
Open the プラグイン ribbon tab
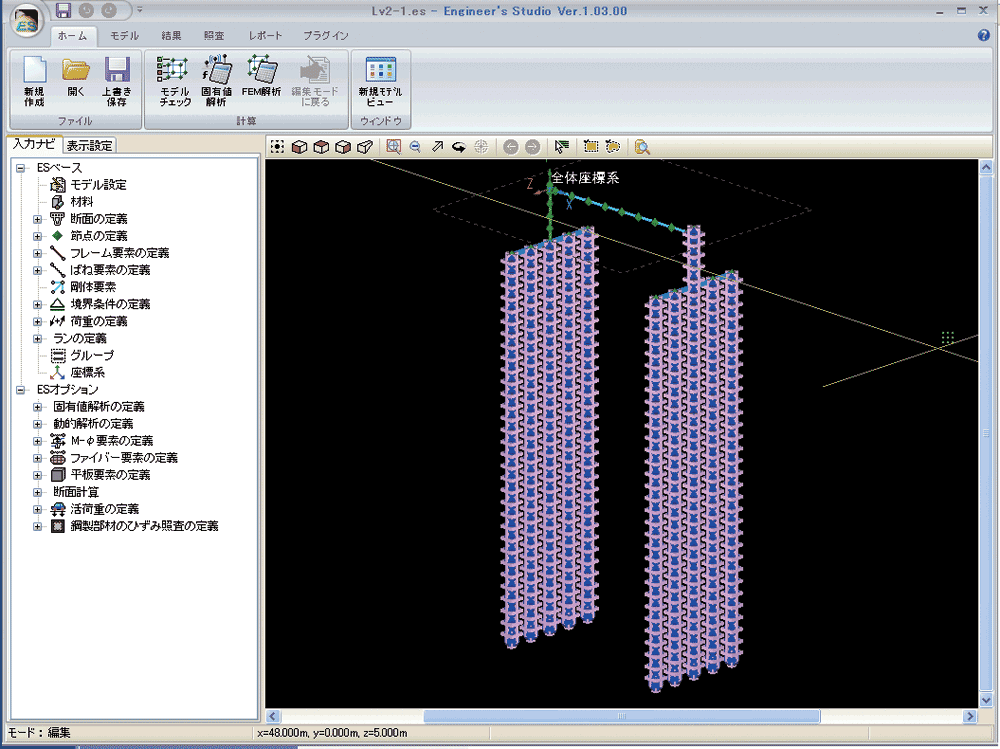tap(326, 36)
